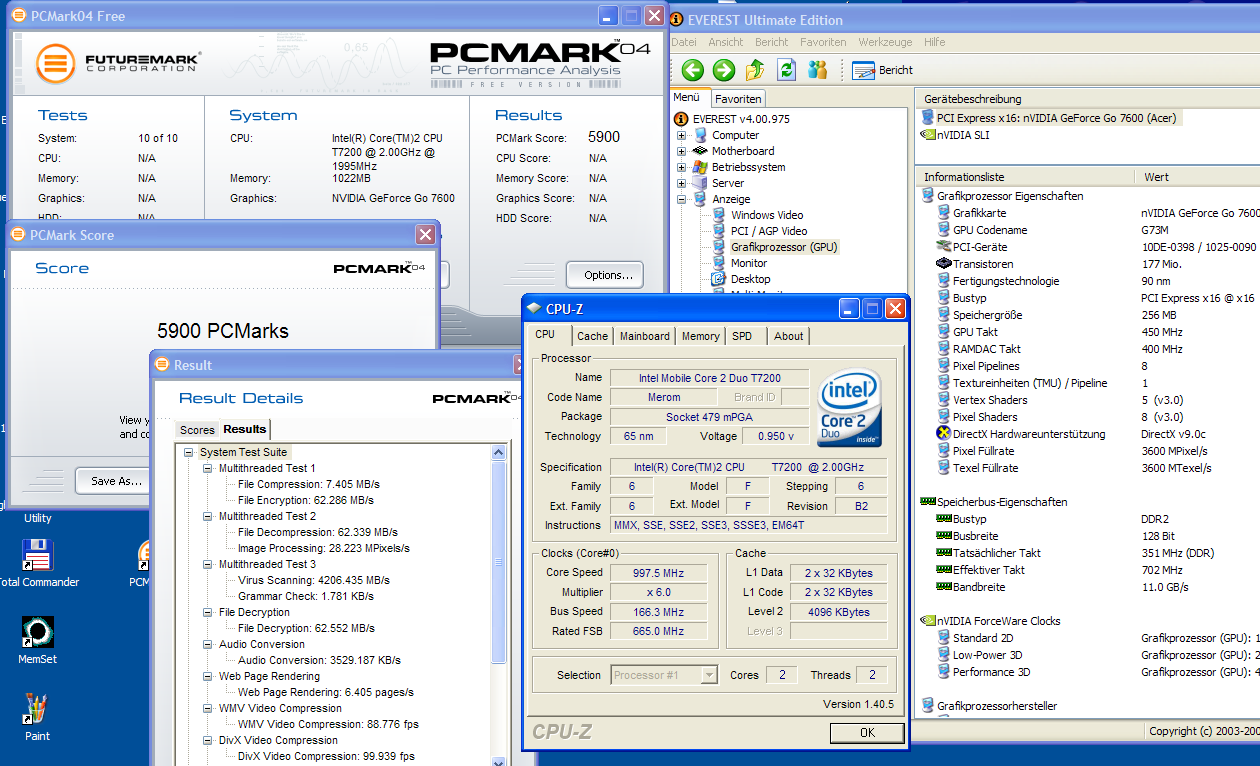Click Wert column header in EVEREST
Image resolution: width=1260 pixels, height=766 pixels.
click(1199, 177)
